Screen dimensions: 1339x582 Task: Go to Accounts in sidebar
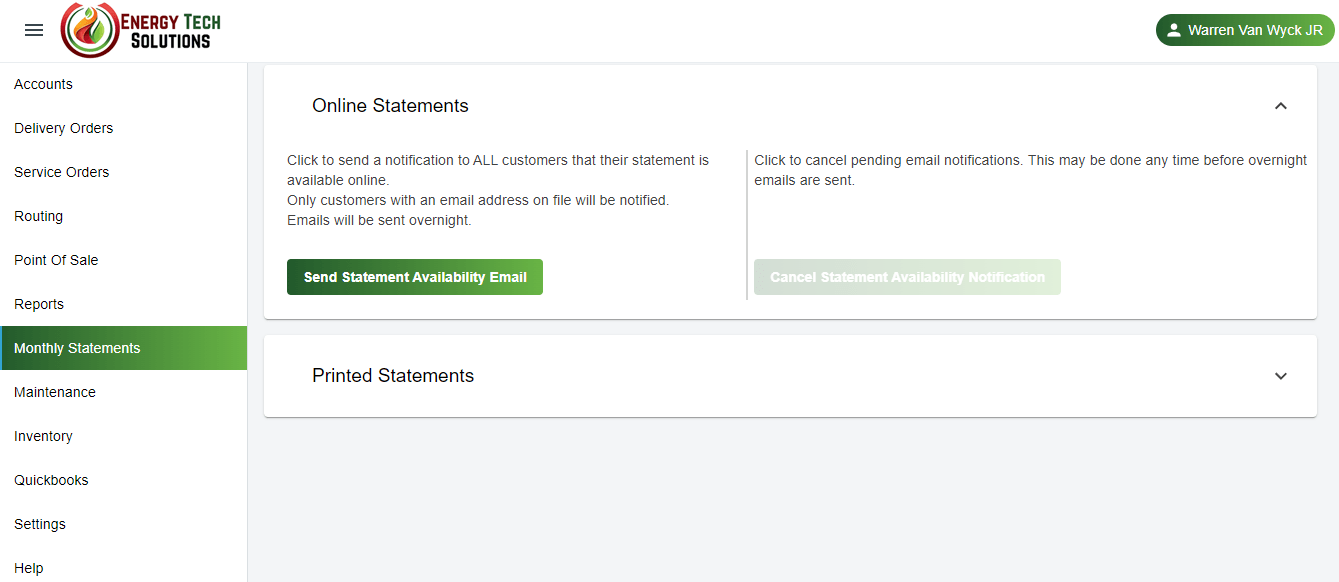[x=43, y=84]
